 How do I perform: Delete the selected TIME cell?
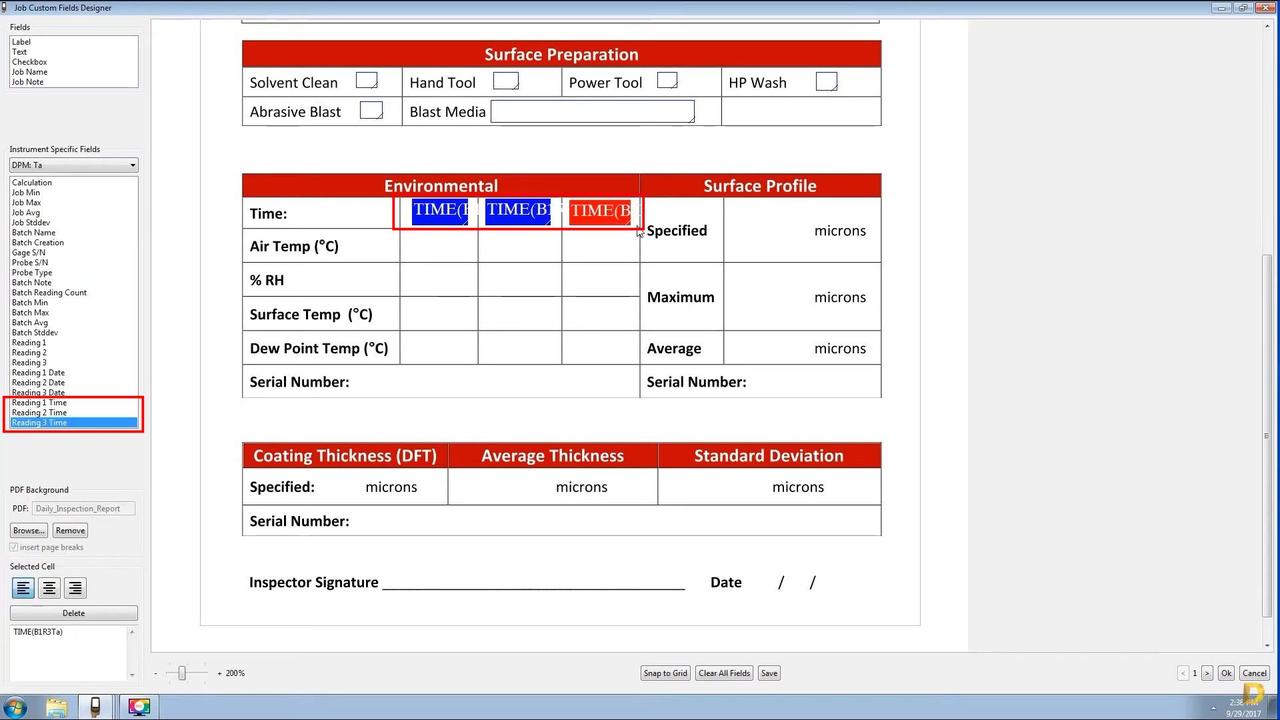click(x=73, y=612)
